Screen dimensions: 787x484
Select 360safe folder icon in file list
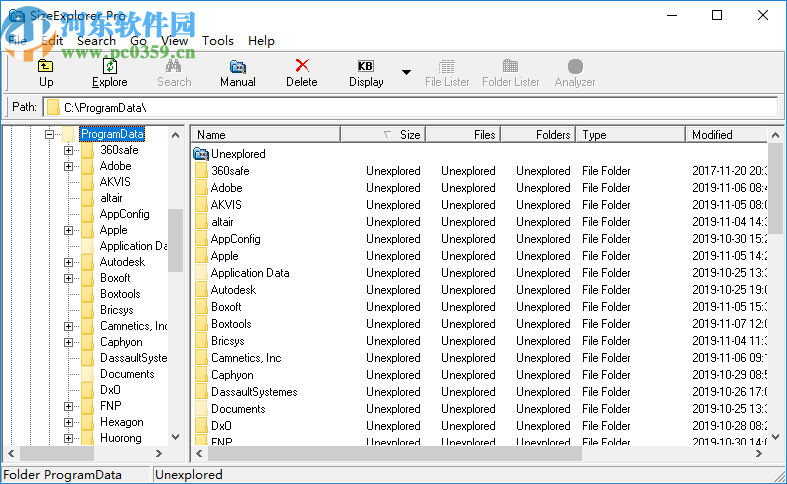tap(201, 171)
